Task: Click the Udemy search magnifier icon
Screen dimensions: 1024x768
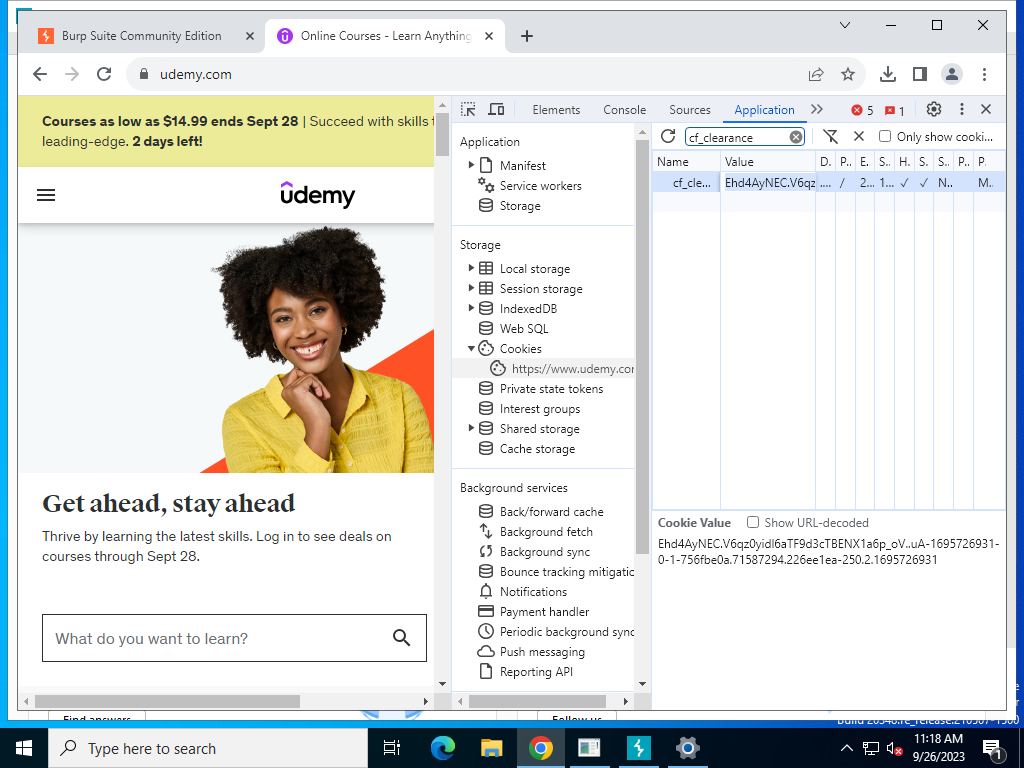Action: tap(402, 638)
